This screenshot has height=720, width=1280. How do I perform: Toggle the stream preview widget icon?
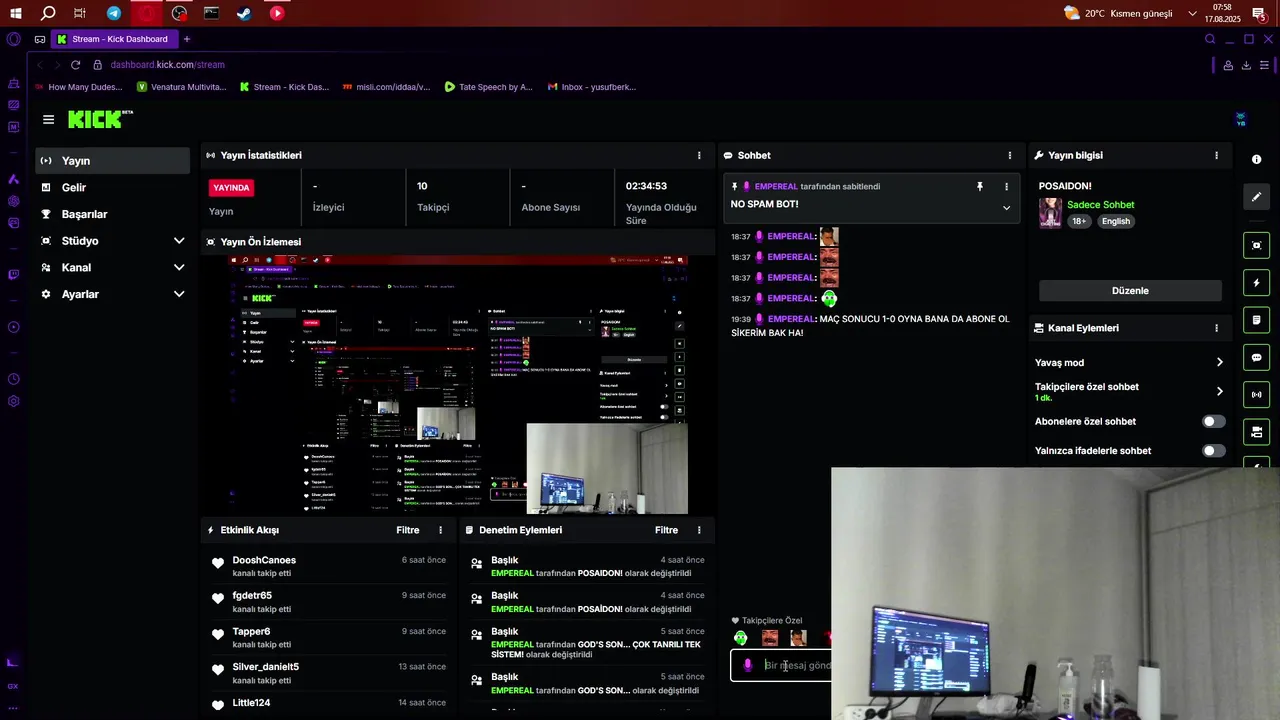coord(1256,245)
